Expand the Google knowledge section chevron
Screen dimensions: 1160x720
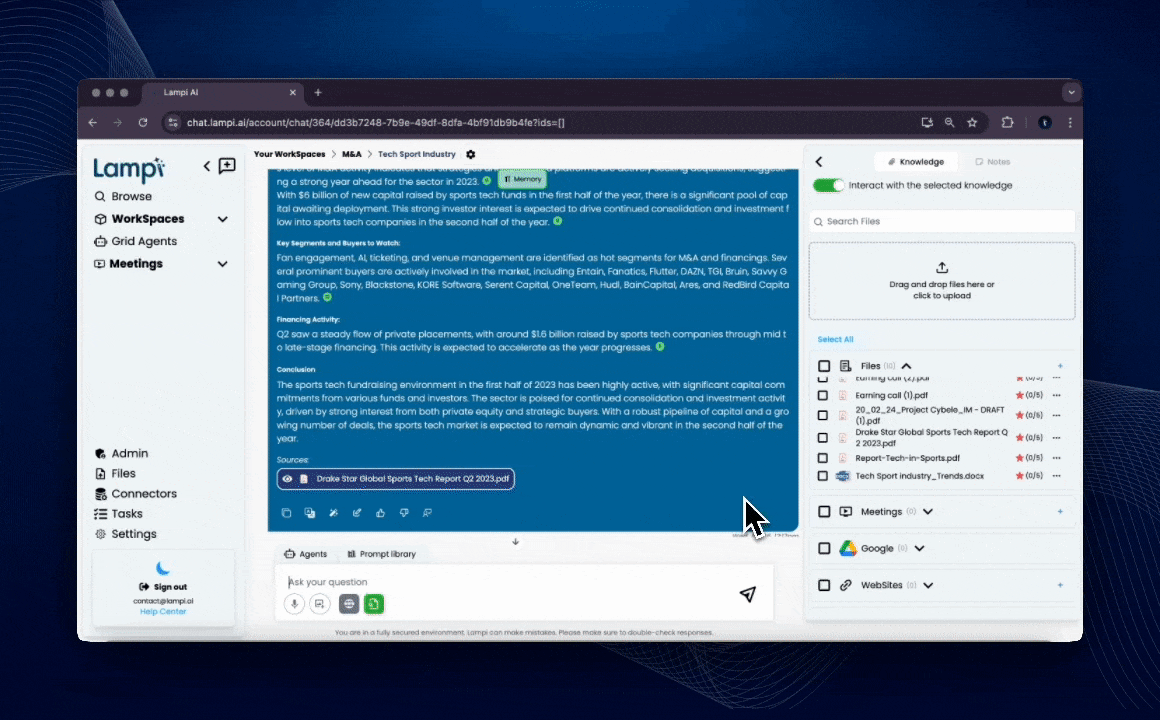coord(920,548)
